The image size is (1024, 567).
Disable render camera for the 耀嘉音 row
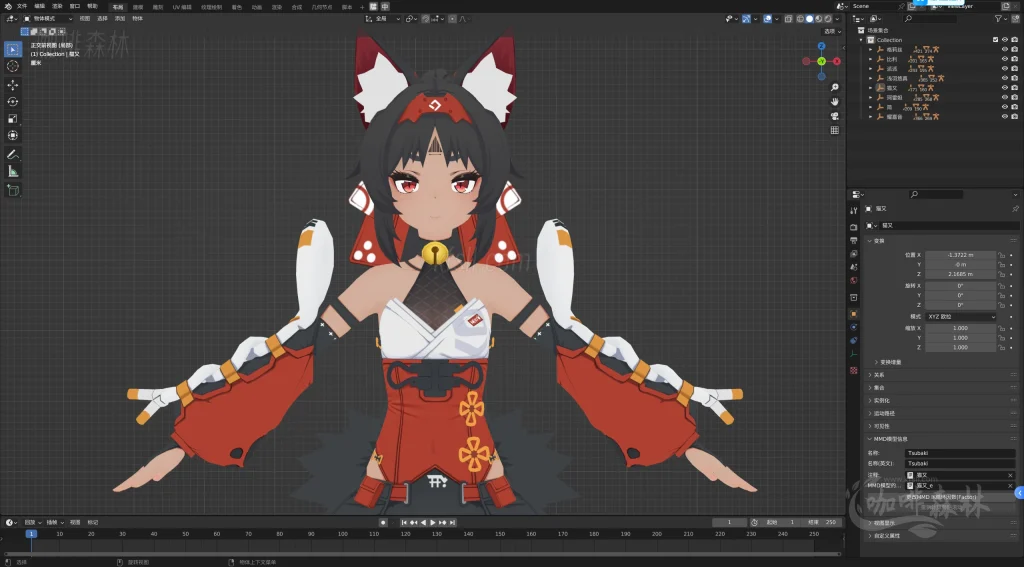point(1014,116)
